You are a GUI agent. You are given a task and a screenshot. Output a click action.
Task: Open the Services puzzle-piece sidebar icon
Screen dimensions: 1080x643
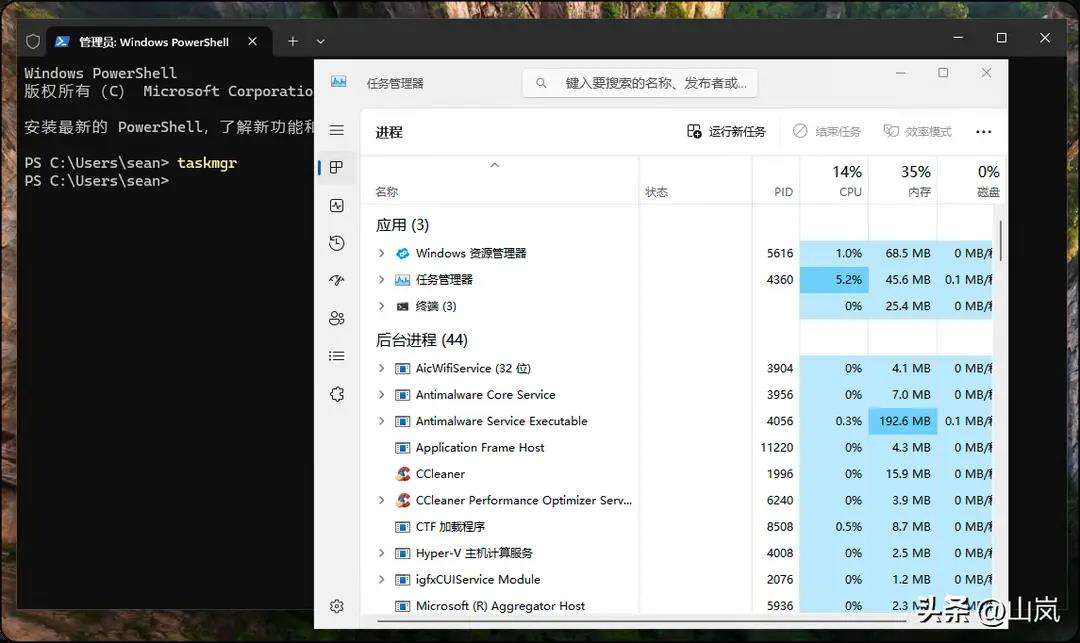click(x=337, y=394)
